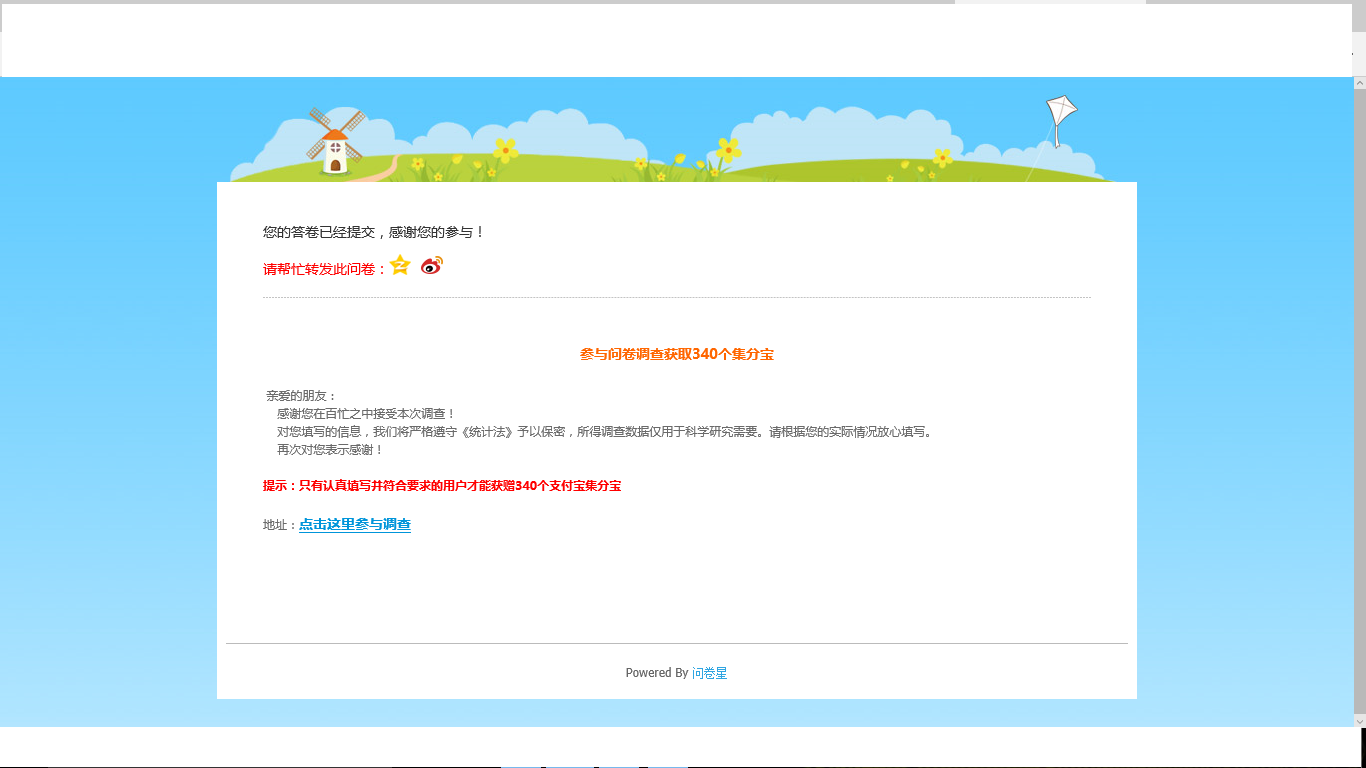The image size is (1366, 768).
Task: Click the text 您的答卷已经提交，感谢您的参与！
Action: [x=374, y=232]
